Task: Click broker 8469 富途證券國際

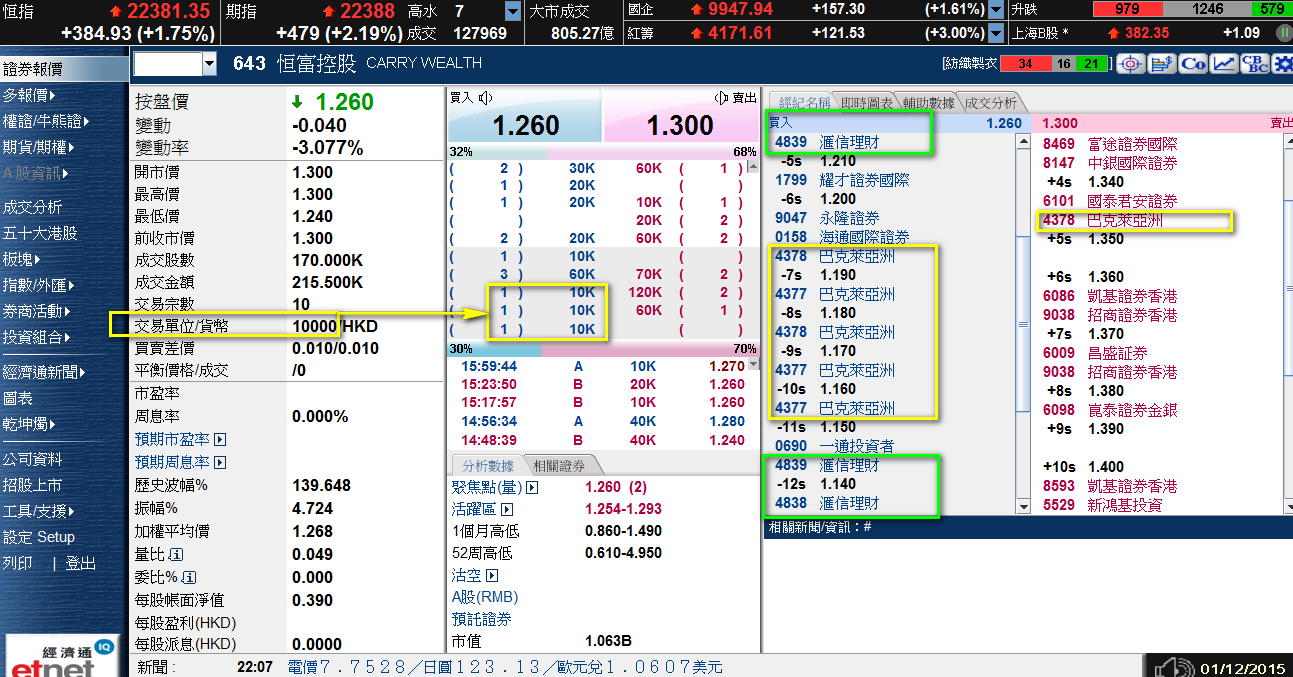Action: pyautogui.click(x=1110, y=144)
